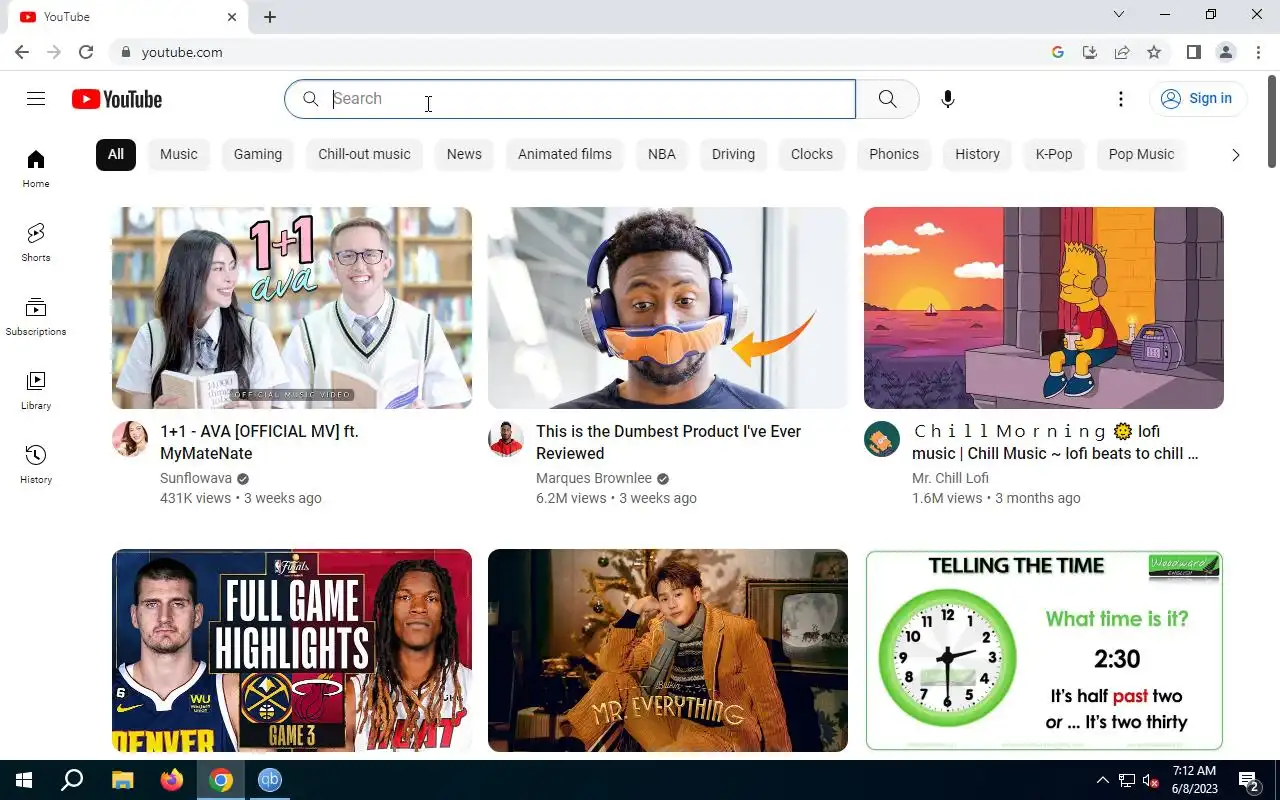Open File Explorer from taskbar
1280x800 pixels.
[x=122, y=780]
